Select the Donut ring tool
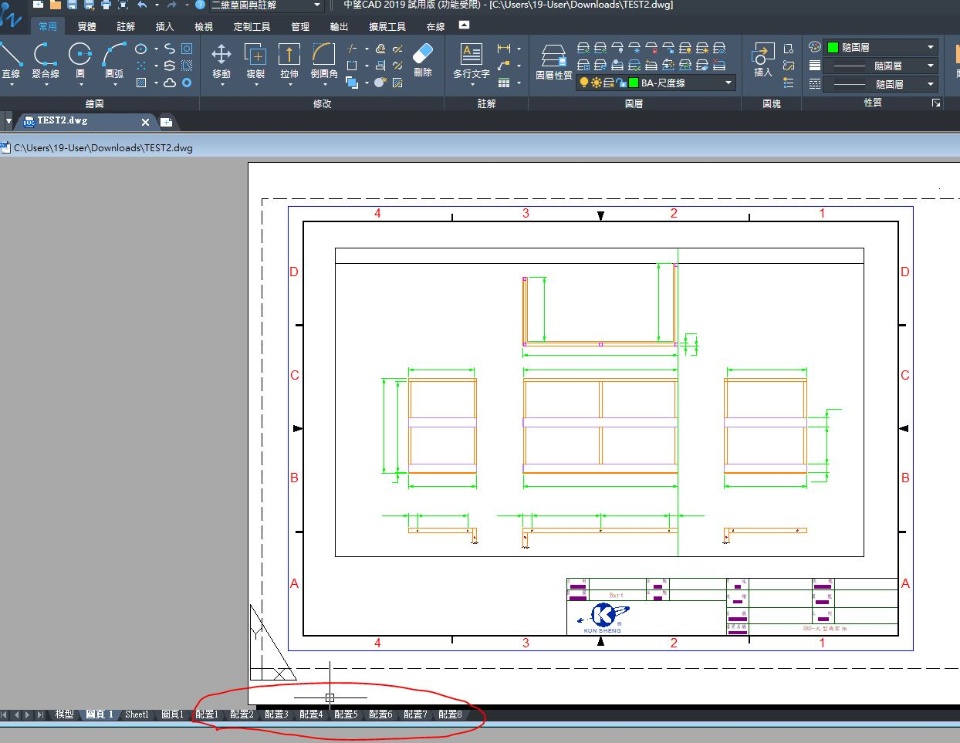 (x=187, y=82)
